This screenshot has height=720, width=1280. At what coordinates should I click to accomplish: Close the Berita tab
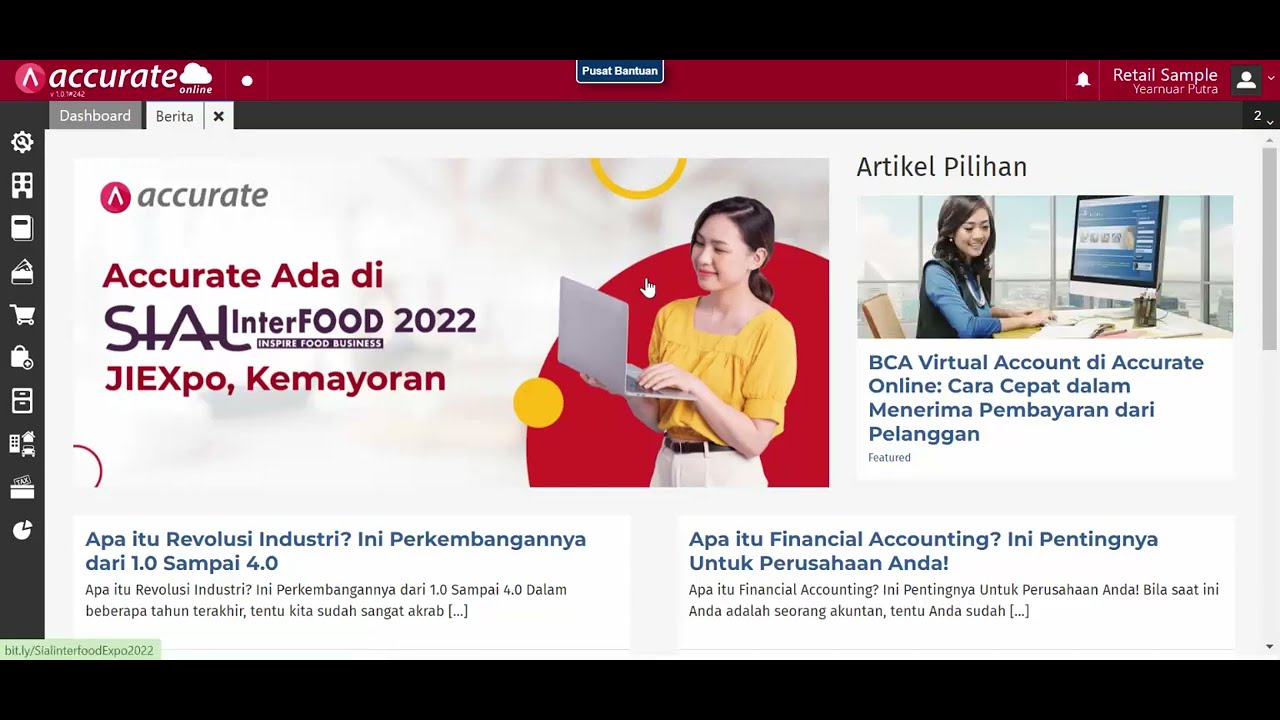(218, 116)
